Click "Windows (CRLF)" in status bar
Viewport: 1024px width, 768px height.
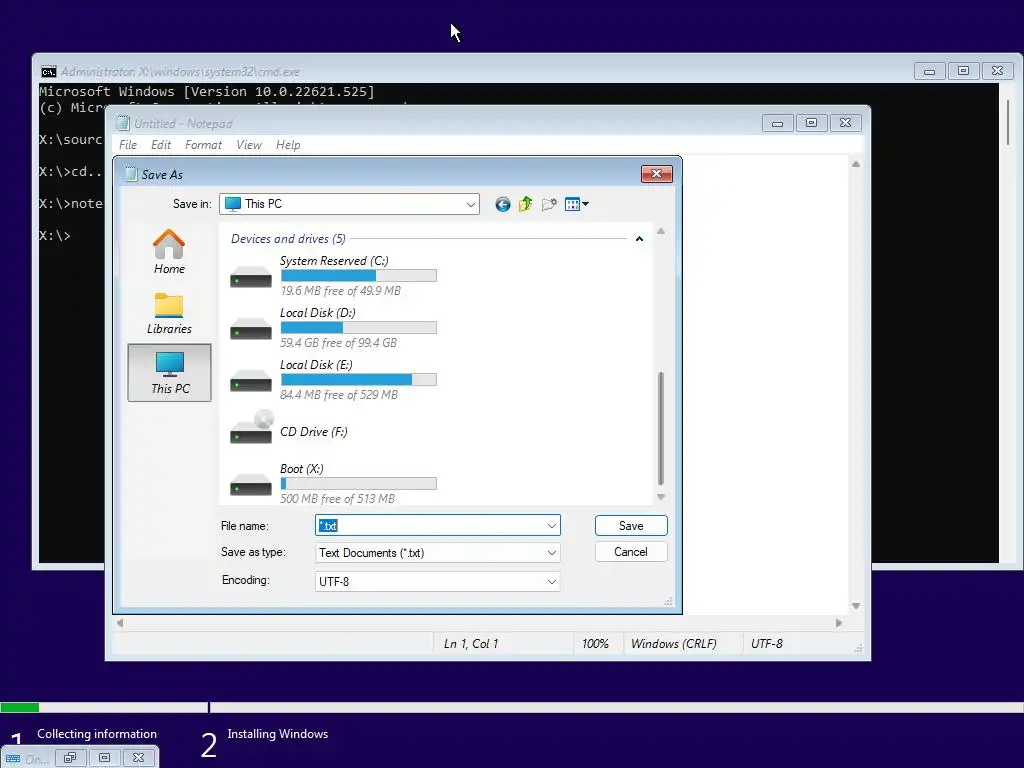(673, 644)
